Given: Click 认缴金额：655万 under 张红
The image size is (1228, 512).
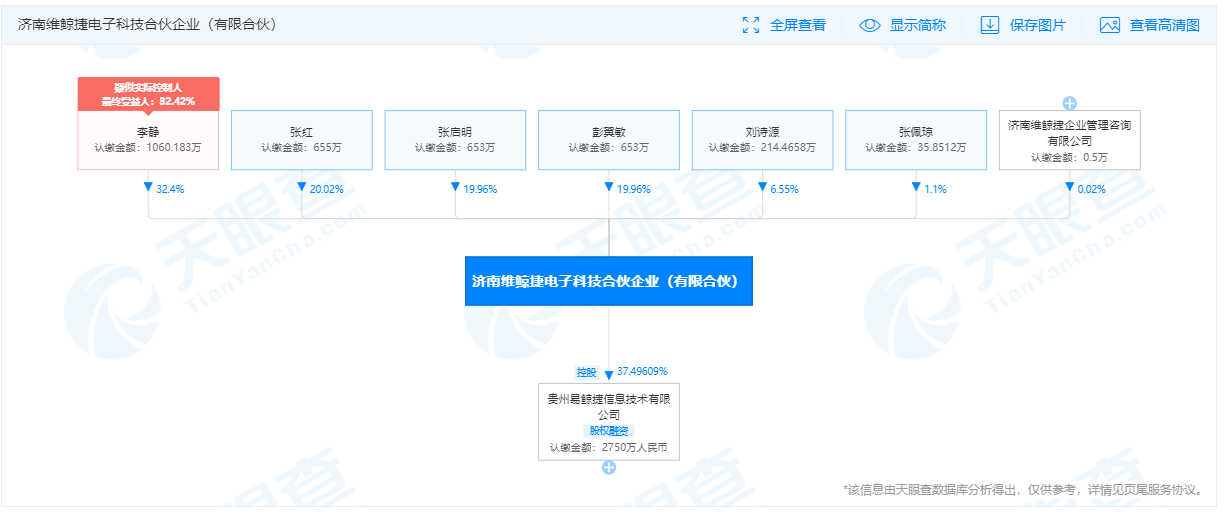Looking at the screenshot, I should point(302,147).
